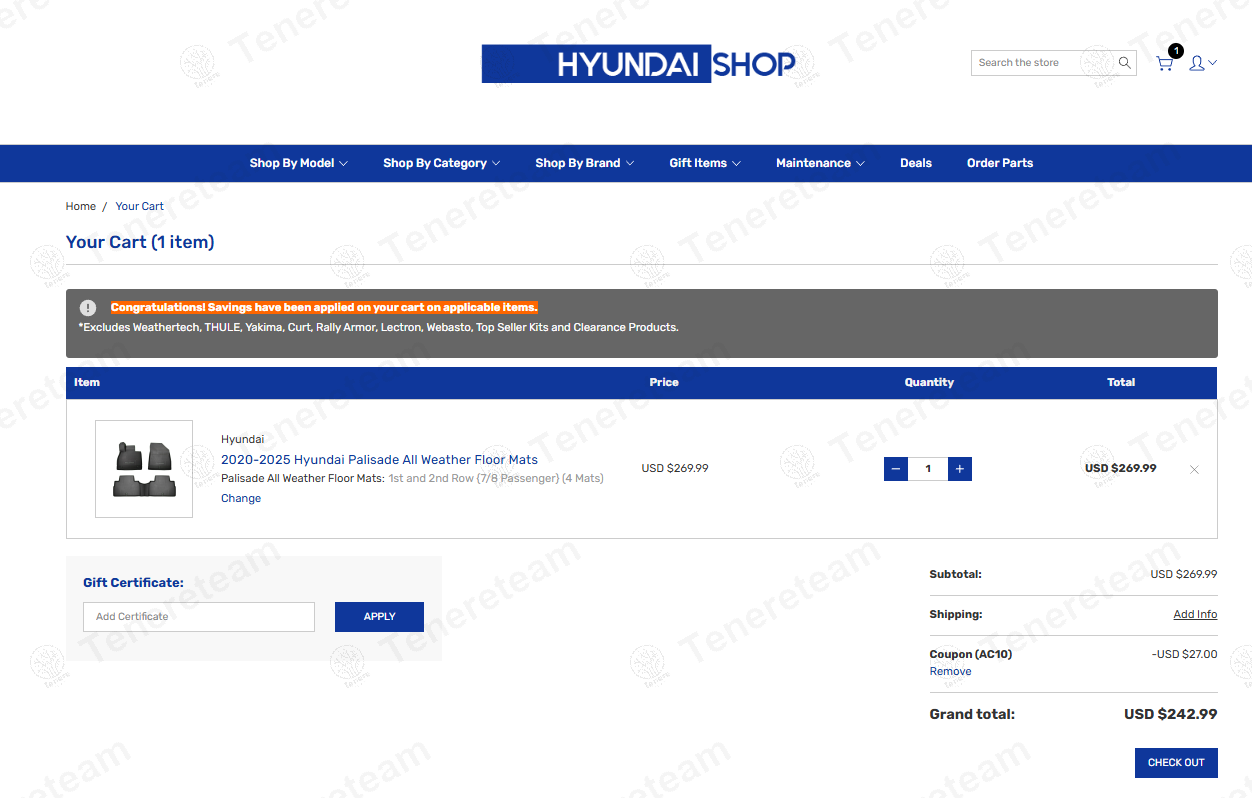Click Add Info shipping link
Viewport: 1252px width, 798px height.
(1195, 614)
